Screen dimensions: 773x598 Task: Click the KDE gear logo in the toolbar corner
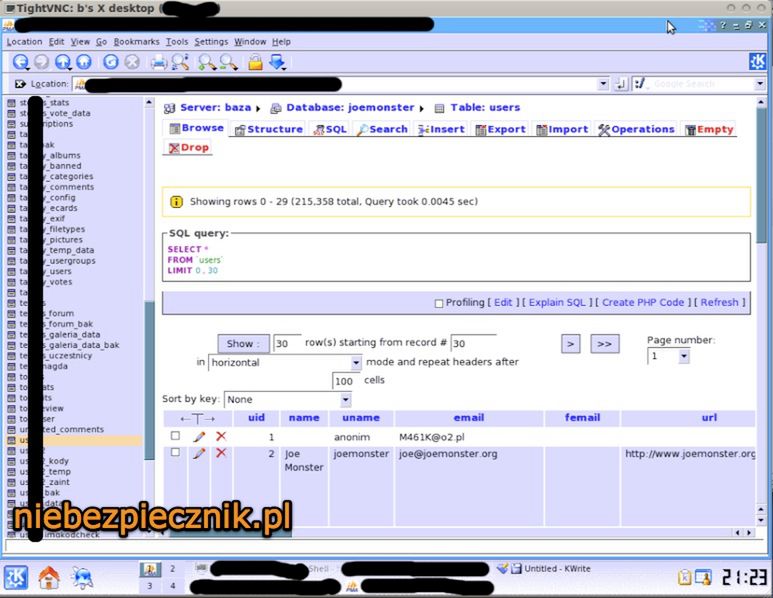pos(757,61)
